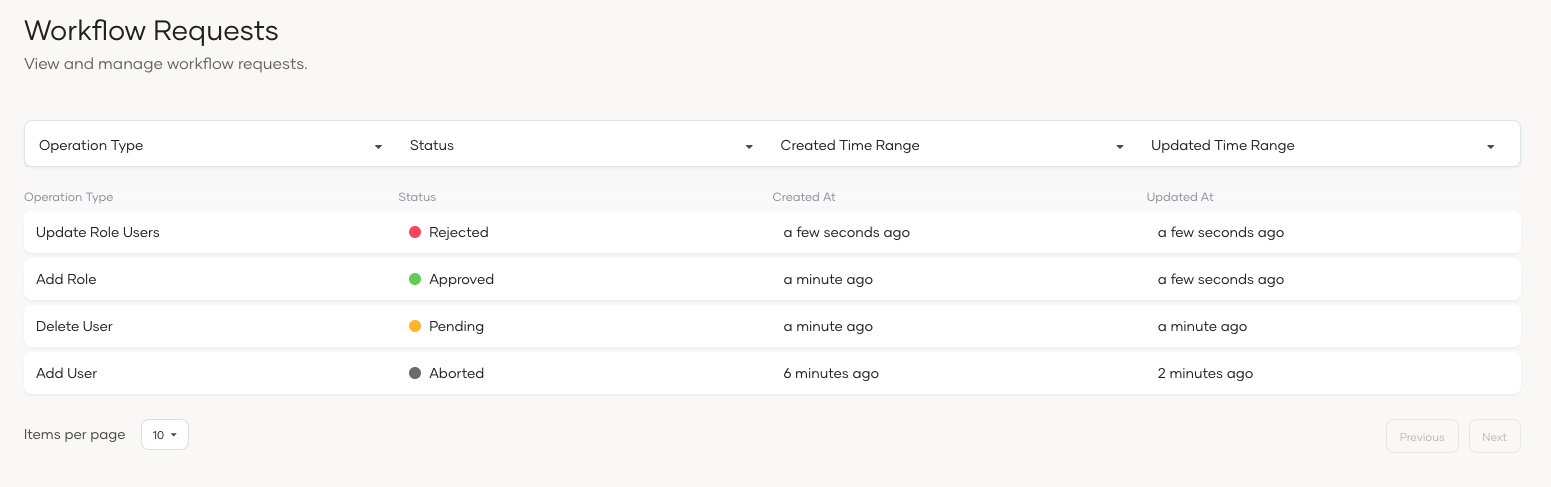
Task: Click the orange Pending status dot
Action: (x=415, y=326)
